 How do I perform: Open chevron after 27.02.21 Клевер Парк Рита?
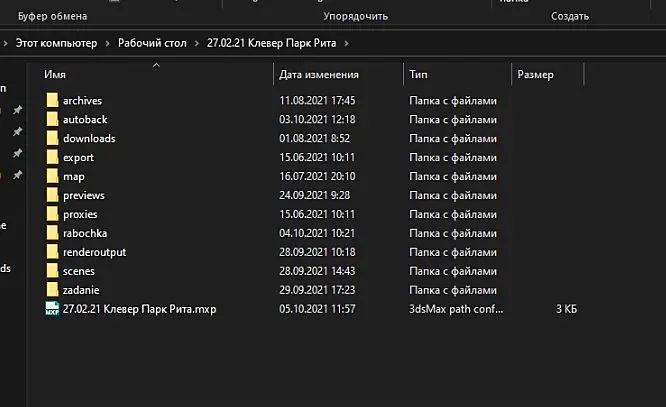(x=347, y=43)
